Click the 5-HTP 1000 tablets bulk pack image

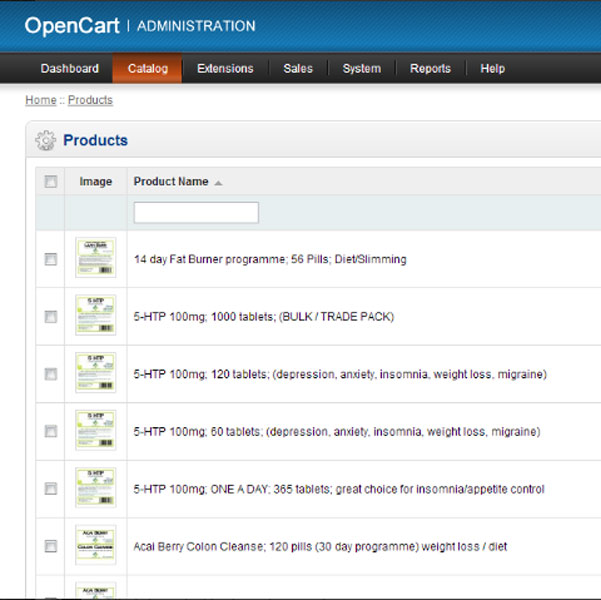coord(96,316)
